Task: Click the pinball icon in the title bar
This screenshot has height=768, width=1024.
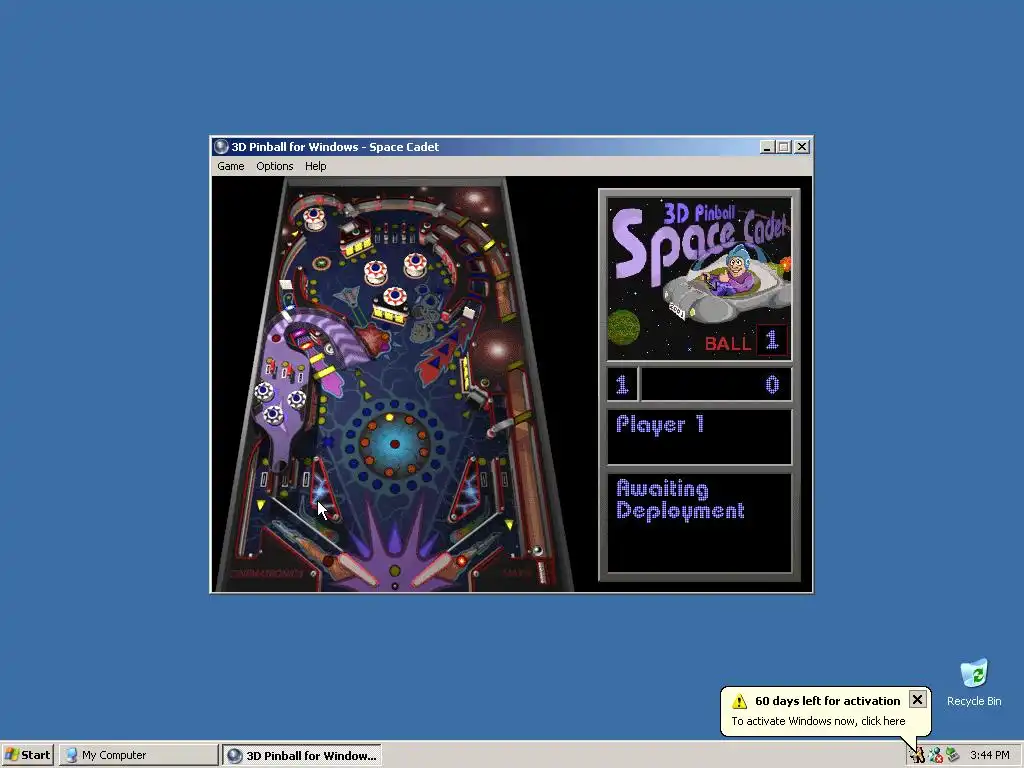Action: point(221,147)
